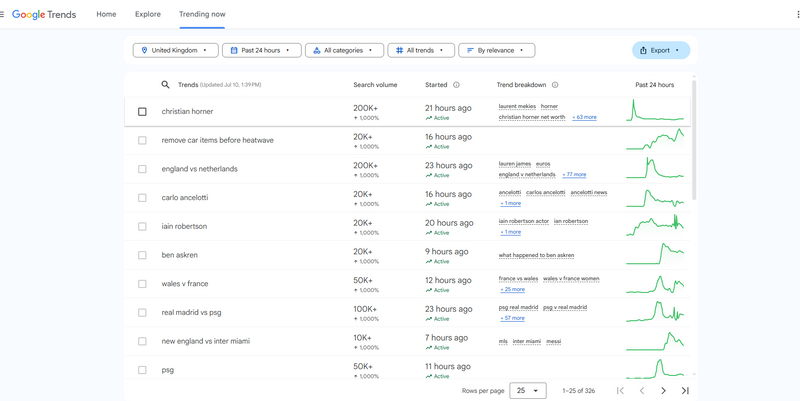The image size is (800, 401).
Task: Jump to the last page of results
Action: pyautogui.click(x=685, y=391)
